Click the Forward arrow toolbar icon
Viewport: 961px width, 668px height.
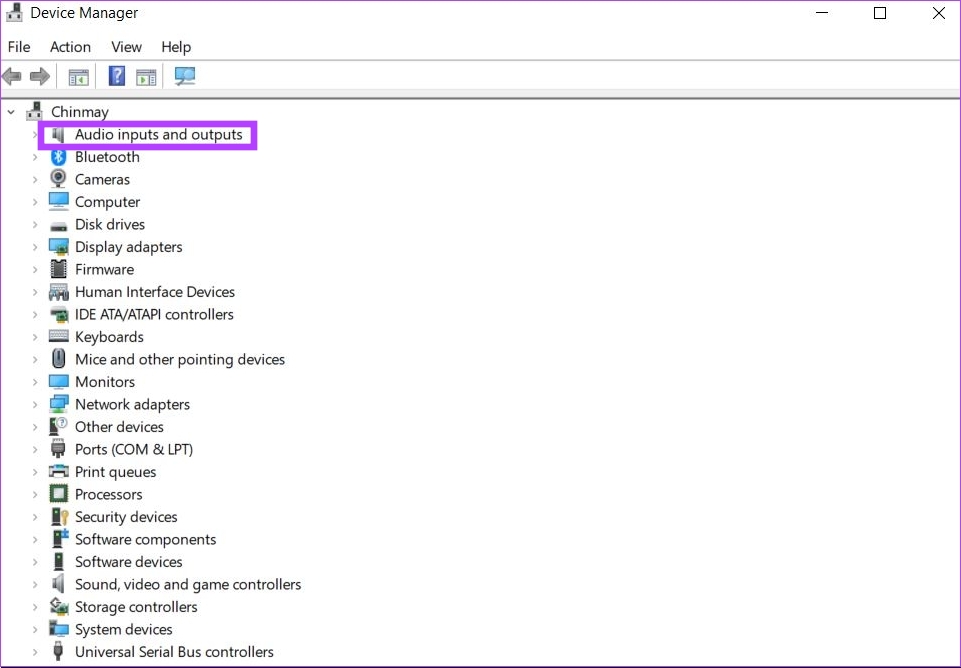point(40,77)
